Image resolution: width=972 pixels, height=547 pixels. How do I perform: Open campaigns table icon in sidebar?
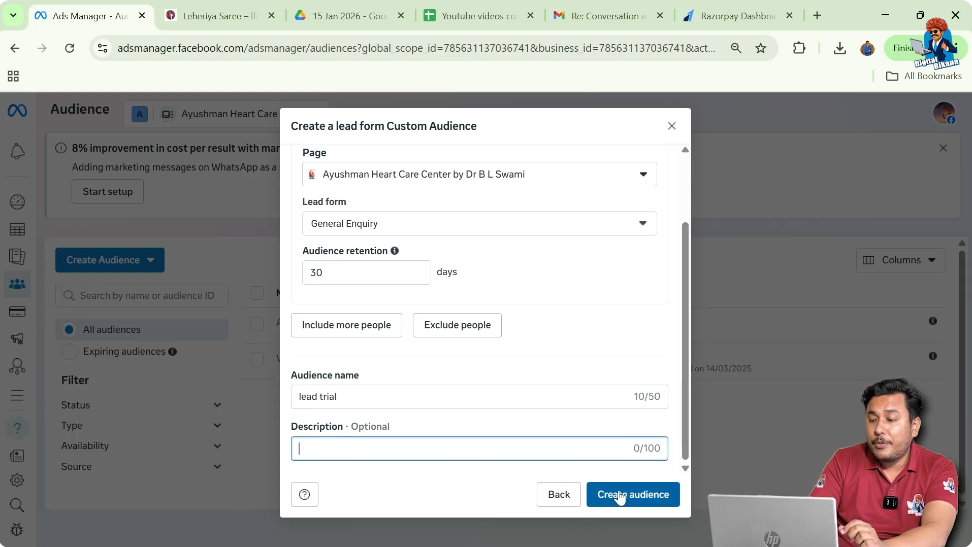(x=17, y=229)
